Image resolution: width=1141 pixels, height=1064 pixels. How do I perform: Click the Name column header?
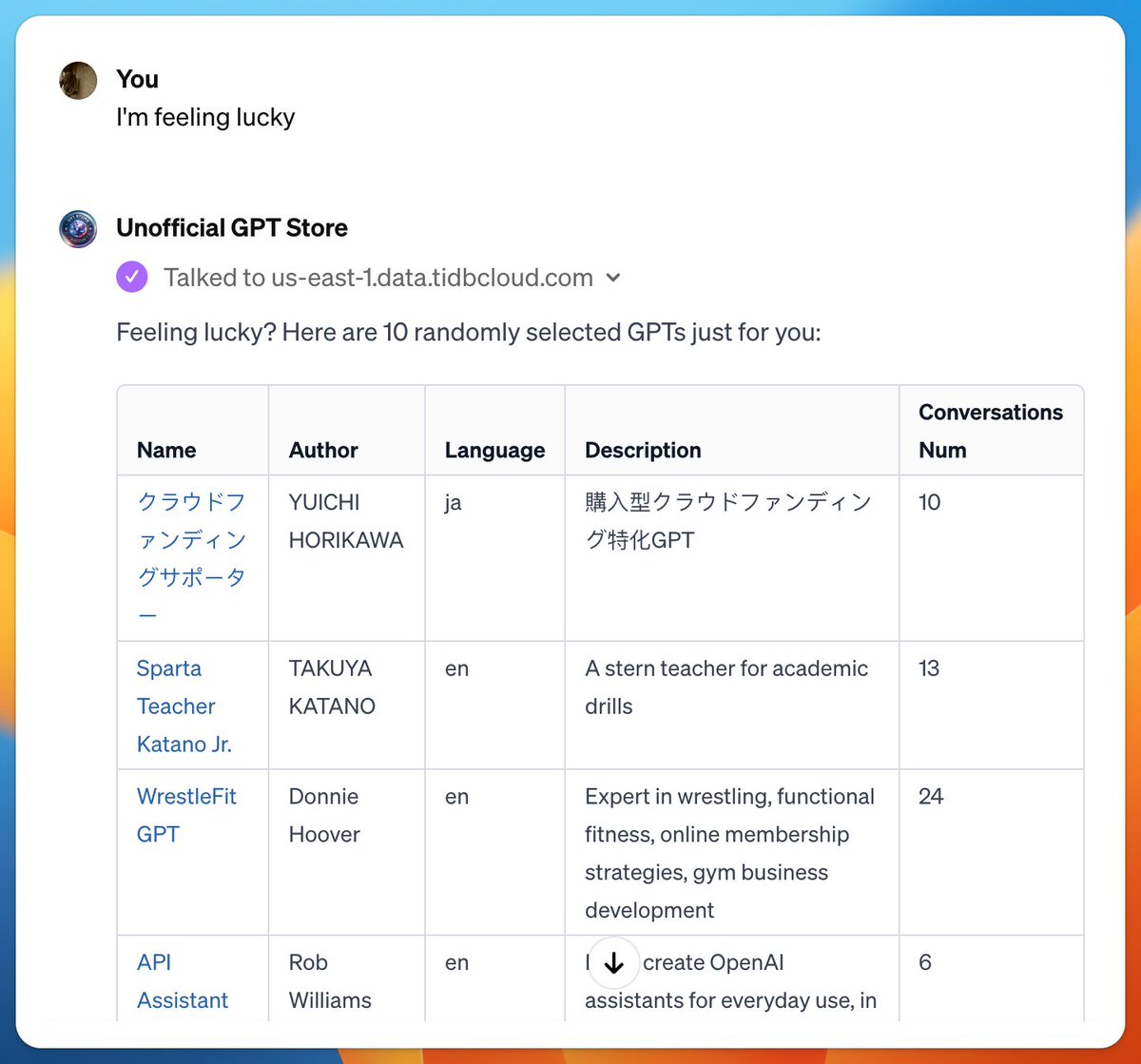[166, 450]
